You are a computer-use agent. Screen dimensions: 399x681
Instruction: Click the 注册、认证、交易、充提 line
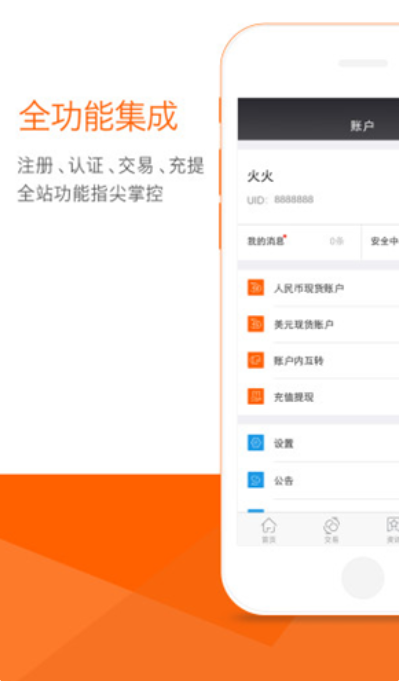pyautogui.click(x=111, y=166)
